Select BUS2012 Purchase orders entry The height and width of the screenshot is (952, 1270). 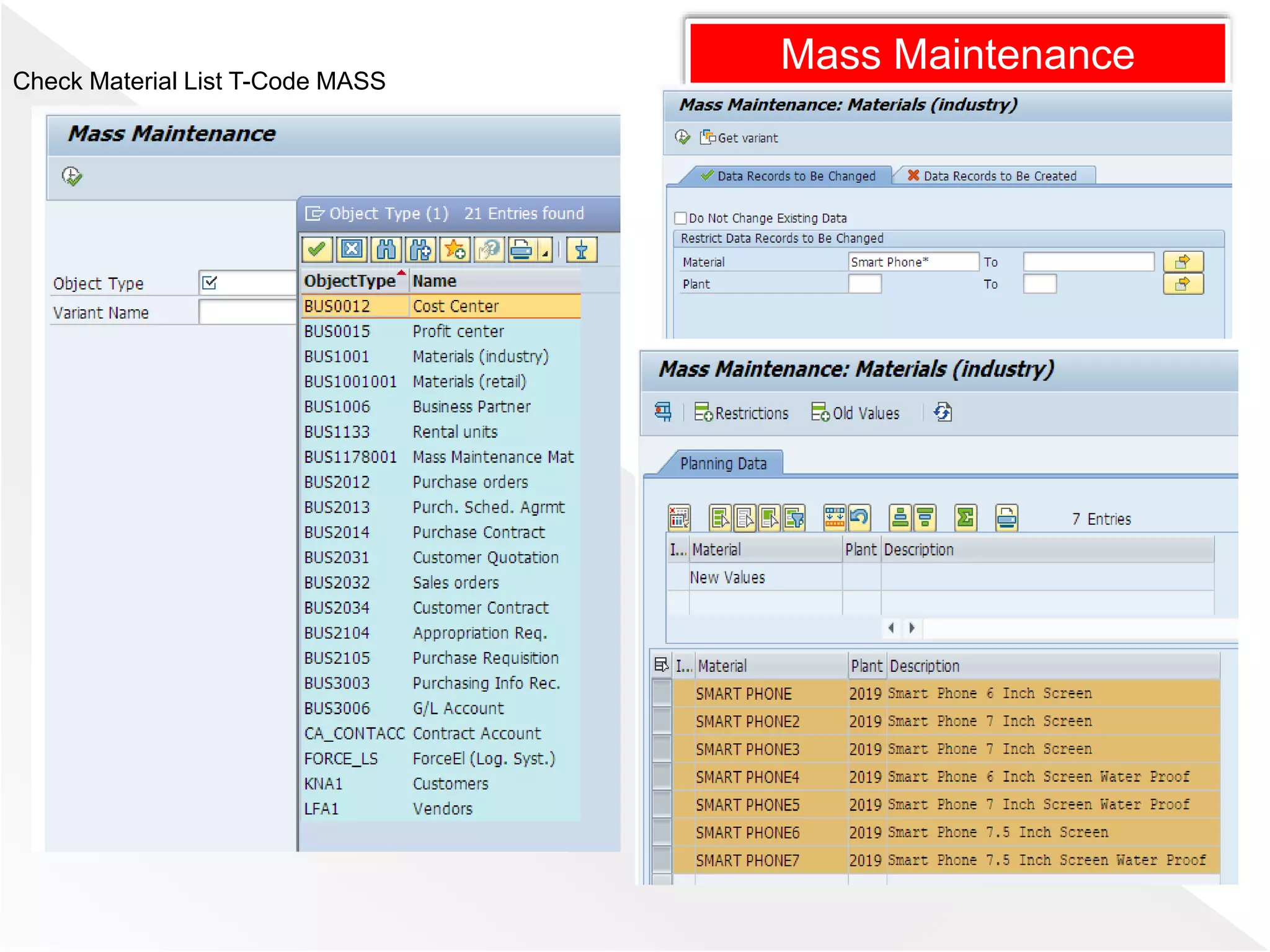pyautogui.click(x=441, y=482)
